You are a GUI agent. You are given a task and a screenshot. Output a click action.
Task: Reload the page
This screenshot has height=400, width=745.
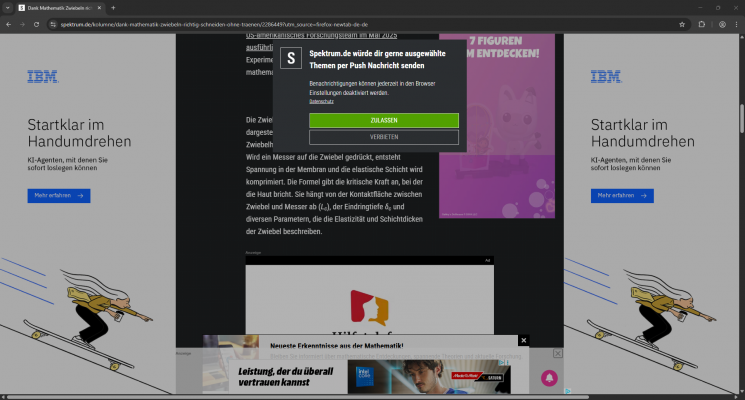click(x=37, y=23)
